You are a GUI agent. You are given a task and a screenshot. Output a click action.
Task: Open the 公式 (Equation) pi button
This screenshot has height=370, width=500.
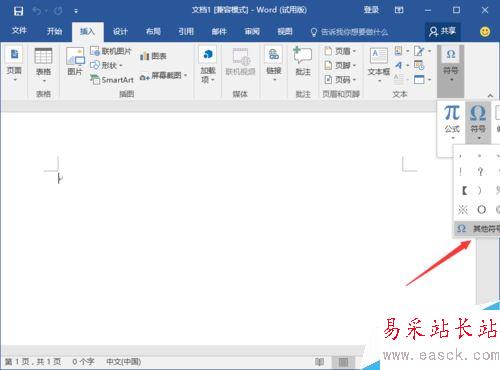tap(452, 122)
